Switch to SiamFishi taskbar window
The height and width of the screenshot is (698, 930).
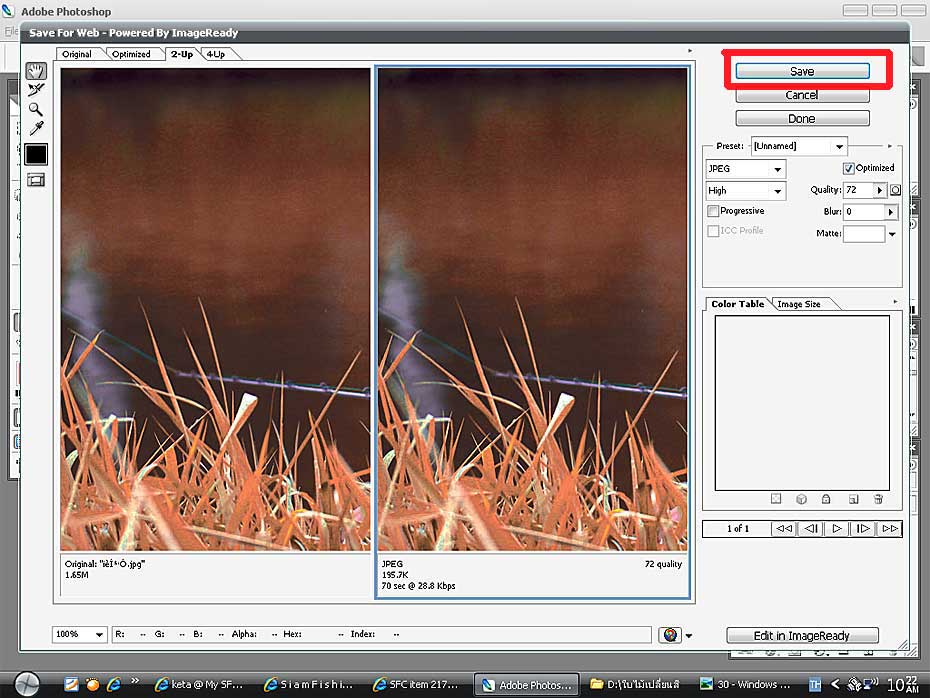coord(309,684)
